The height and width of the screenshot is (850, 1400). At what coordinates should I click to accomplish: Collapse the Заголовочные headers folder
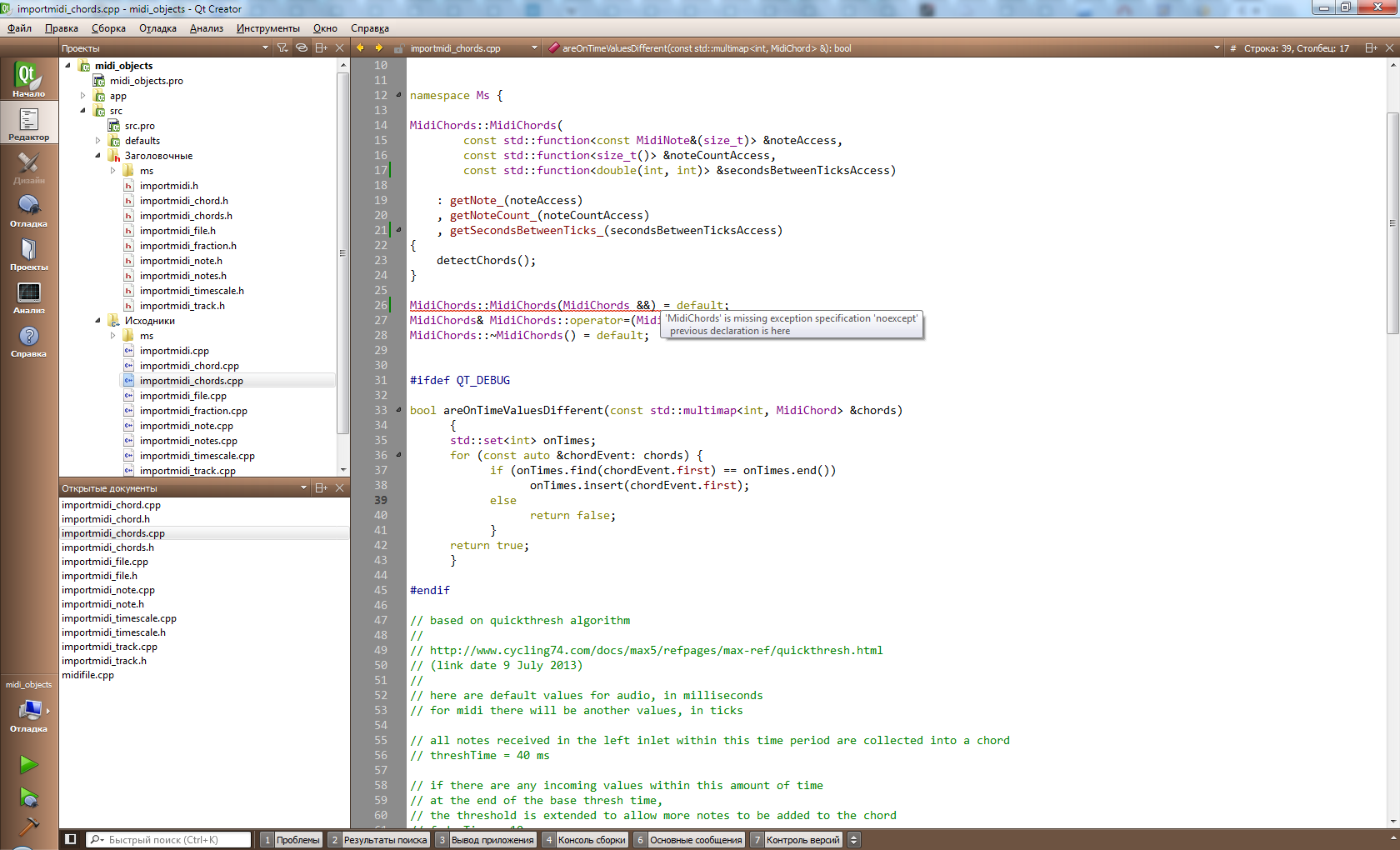coord(97,156)
